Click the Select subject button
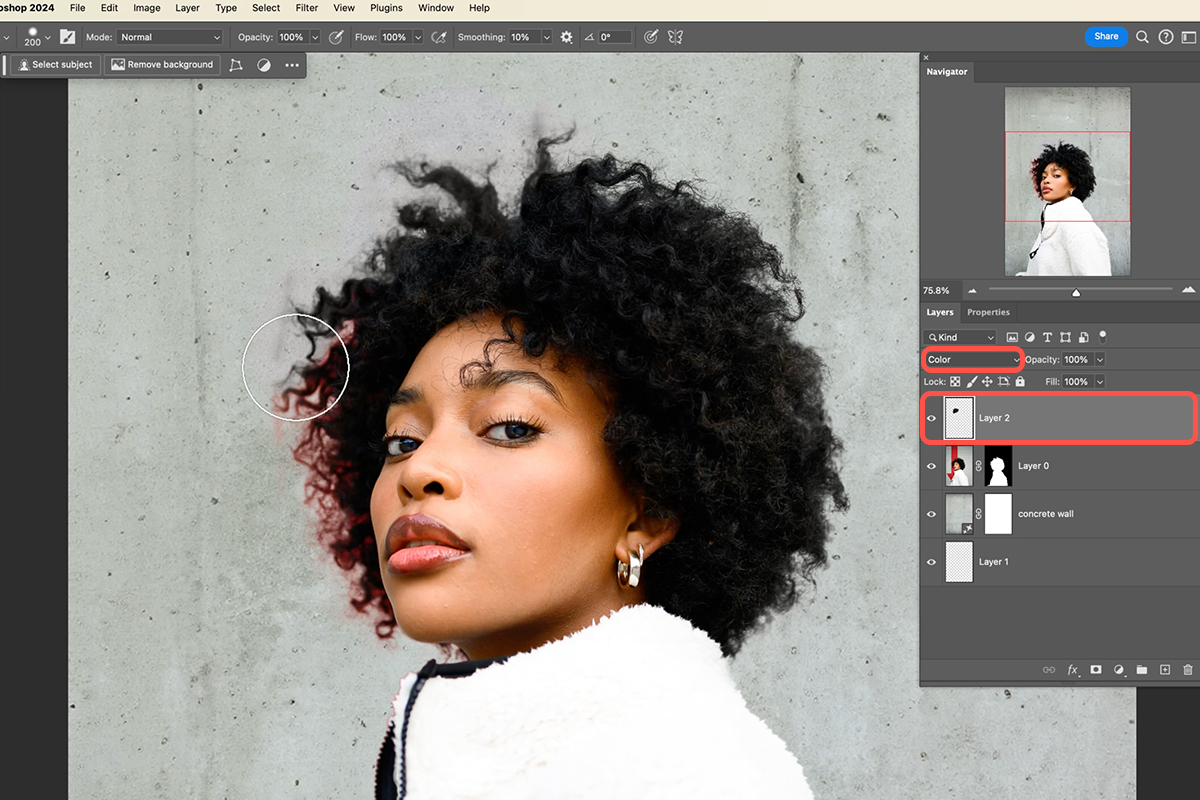The image size is (1200, 800). pyautogui.click(x=53, y=64)
